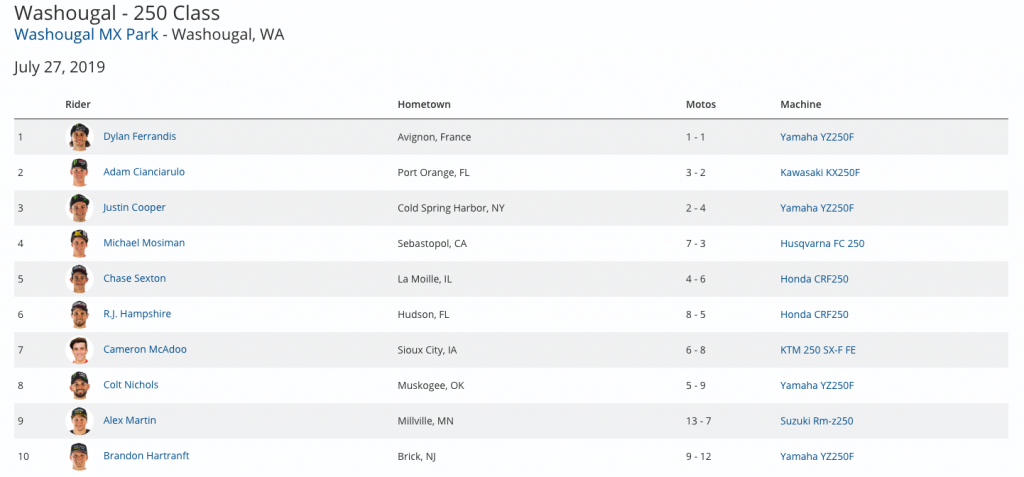Click the Rider column header
The height and width of the screenshot is (477, 1024).
tap(78, 104)
